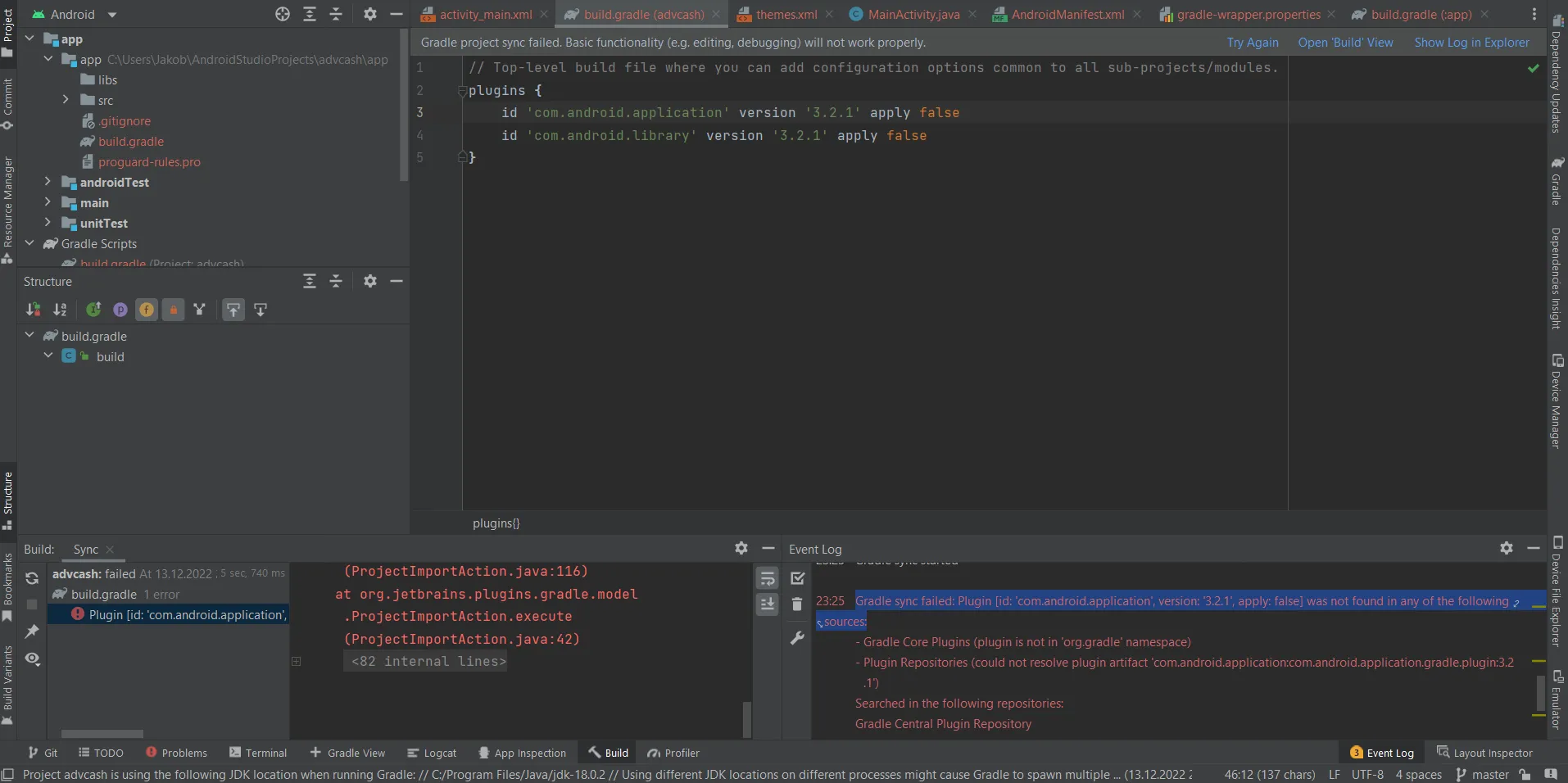Open the Logcat tool window tab

(432, 753)
